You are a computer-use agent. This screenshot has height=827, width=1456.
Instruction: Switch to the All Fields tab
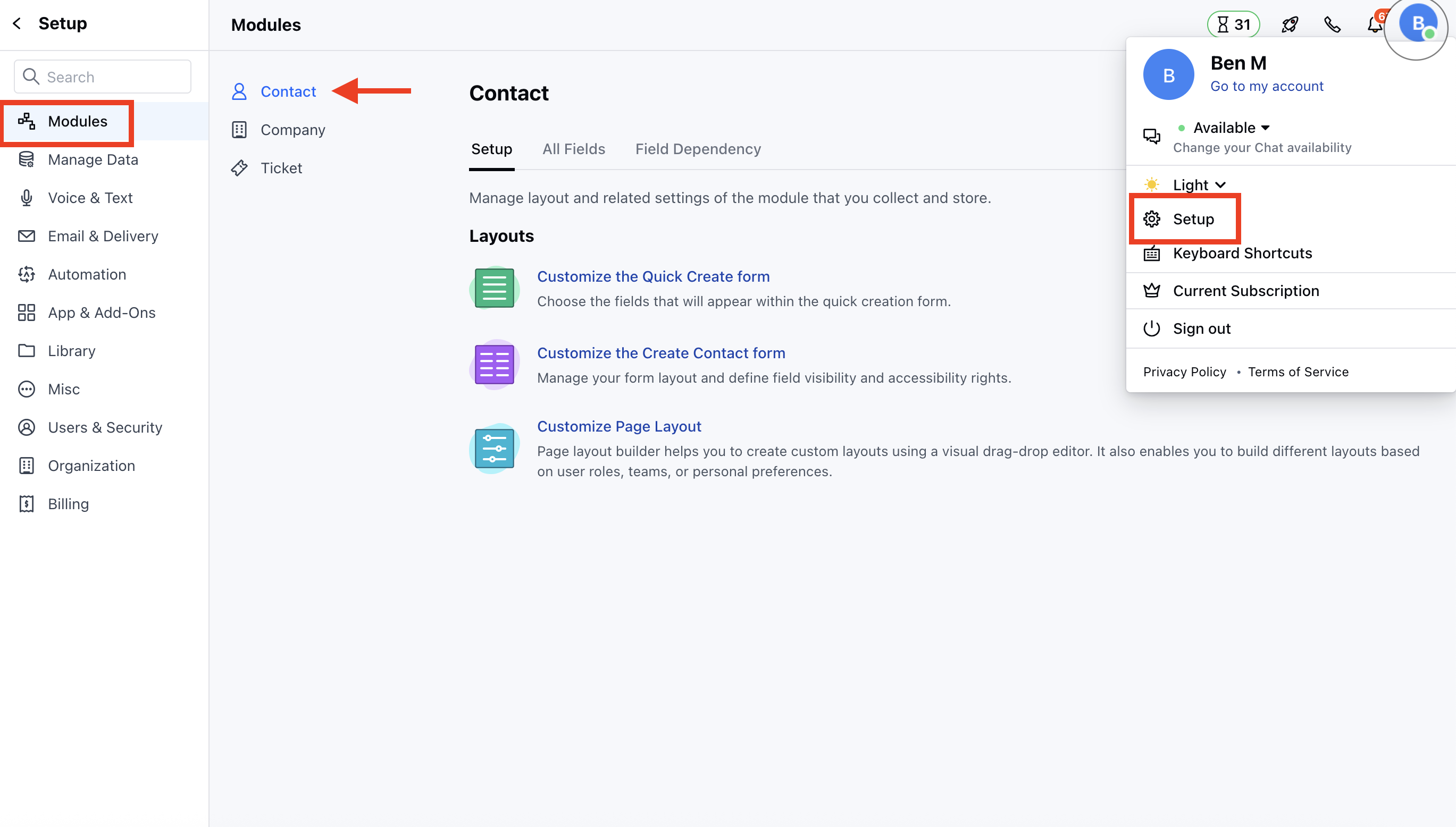pyautogui.click(x=573, y=149)
